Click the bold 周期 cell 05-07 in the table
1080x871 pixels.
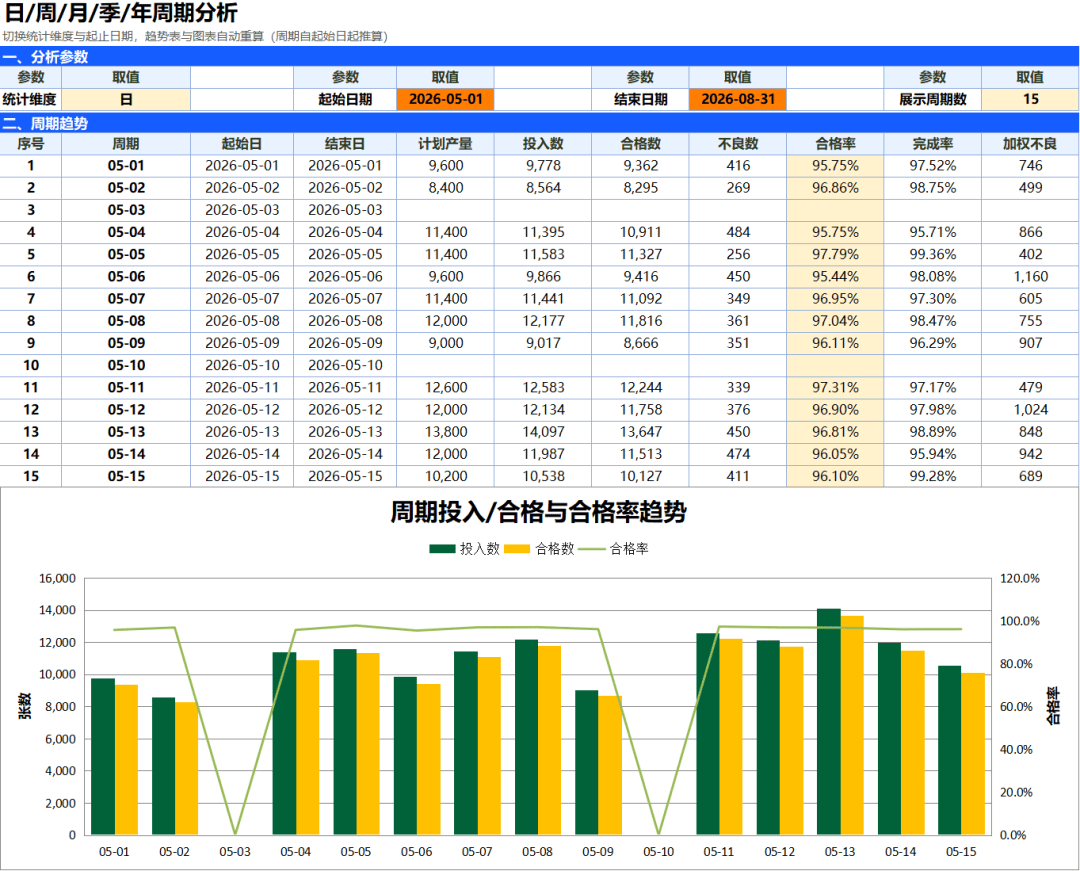click(x=125, y=299)
